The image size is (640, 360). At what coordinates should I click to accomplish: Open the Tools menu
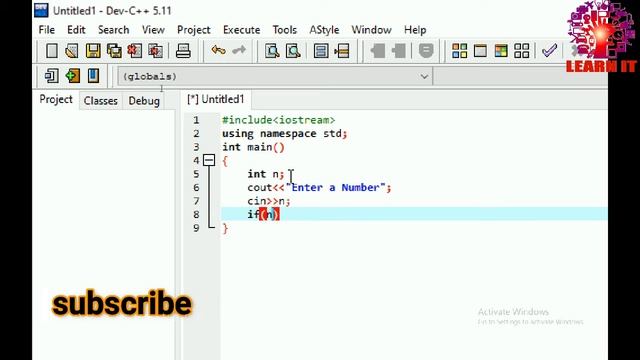point(284,30)
